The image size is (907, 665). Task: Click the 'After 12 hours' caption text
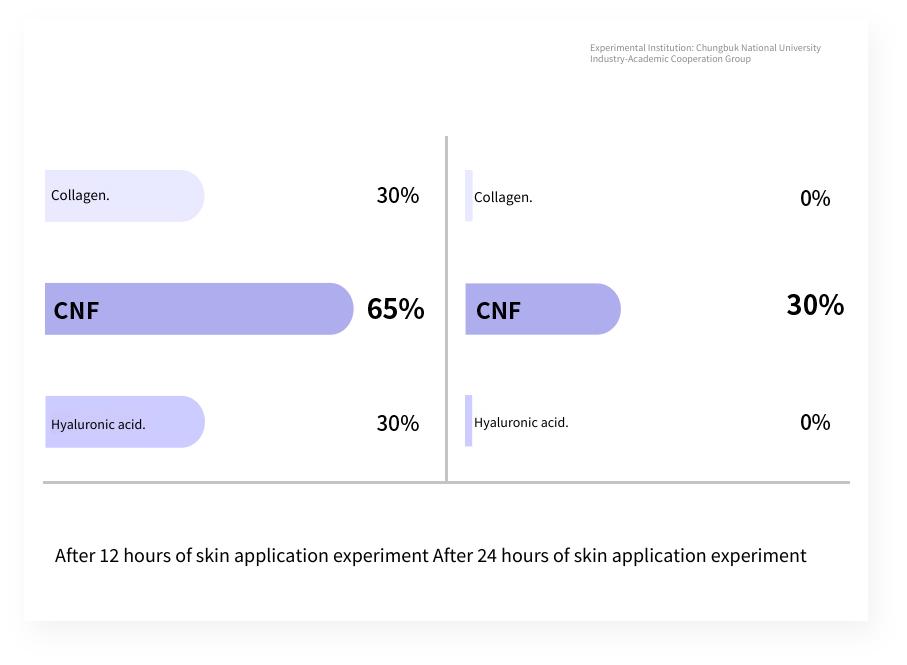241,555
